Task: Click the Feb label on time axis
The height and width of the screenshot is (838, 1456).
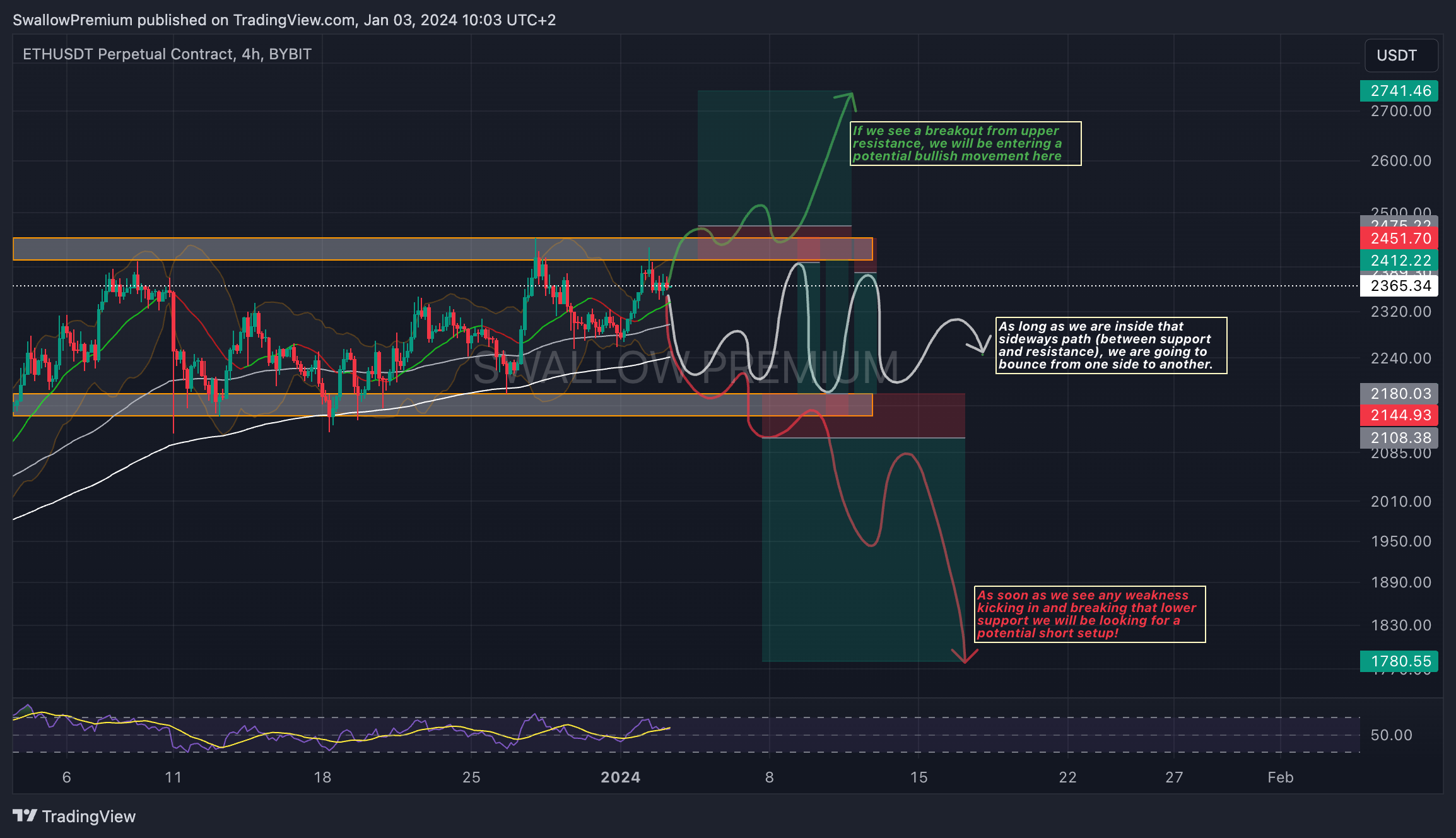Action: [x=1281, y=777]
